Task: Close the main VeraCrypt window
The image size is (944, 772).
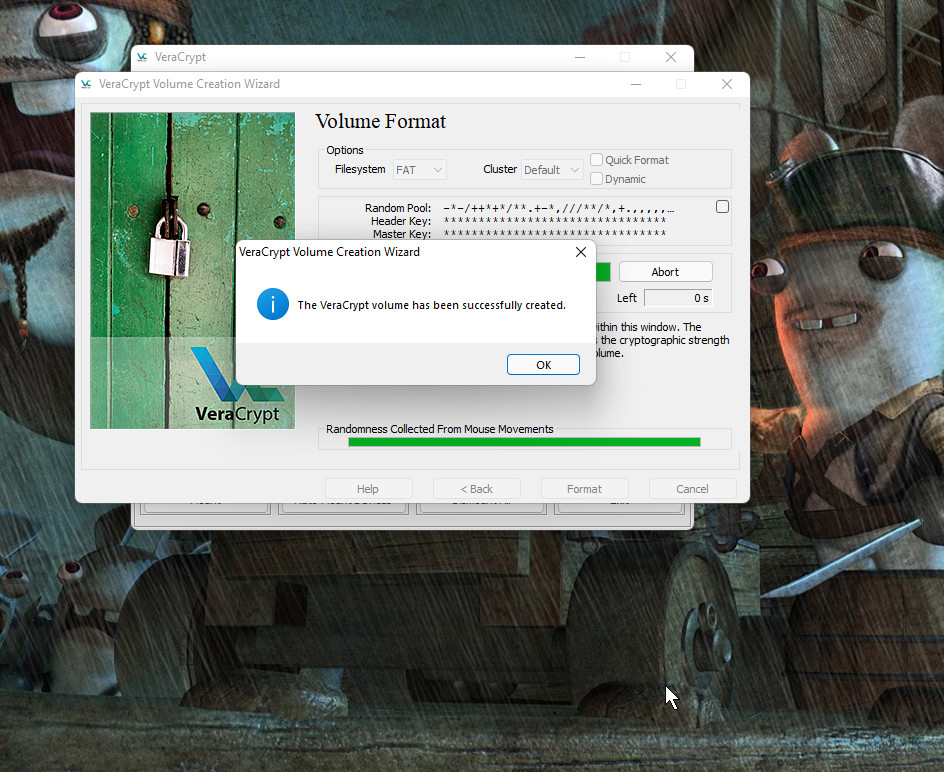Action: click(671, 57)
